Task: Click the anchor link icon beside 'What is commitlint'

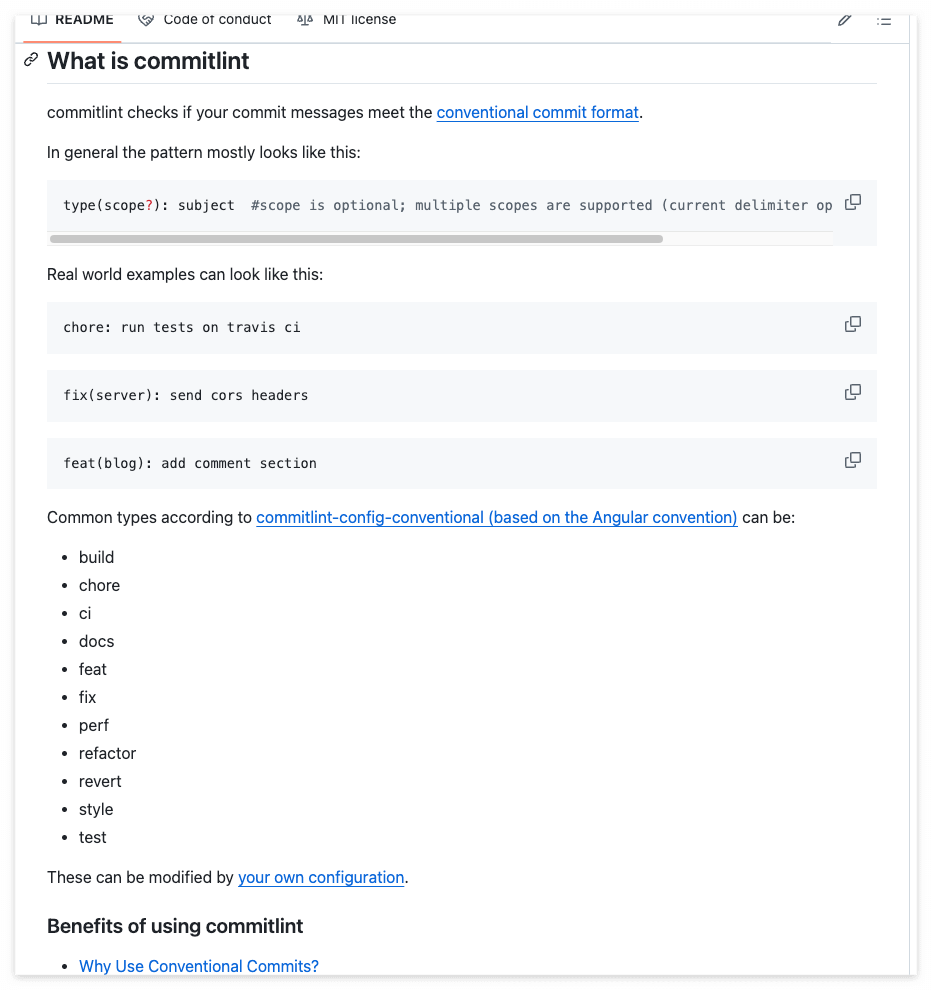Action: (30, 61)
